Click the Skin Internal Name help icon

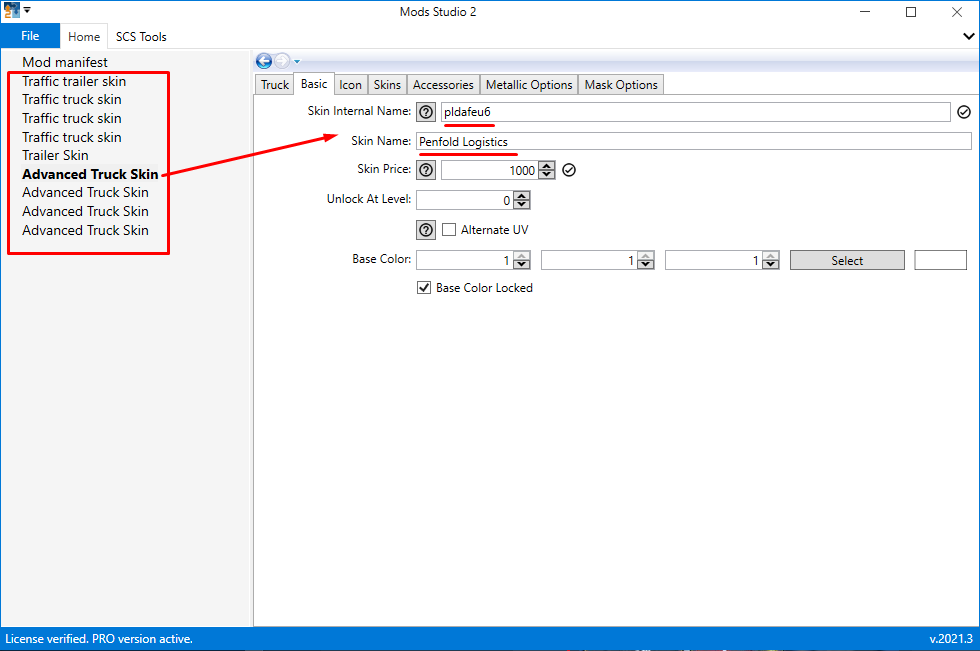[425, 112]
